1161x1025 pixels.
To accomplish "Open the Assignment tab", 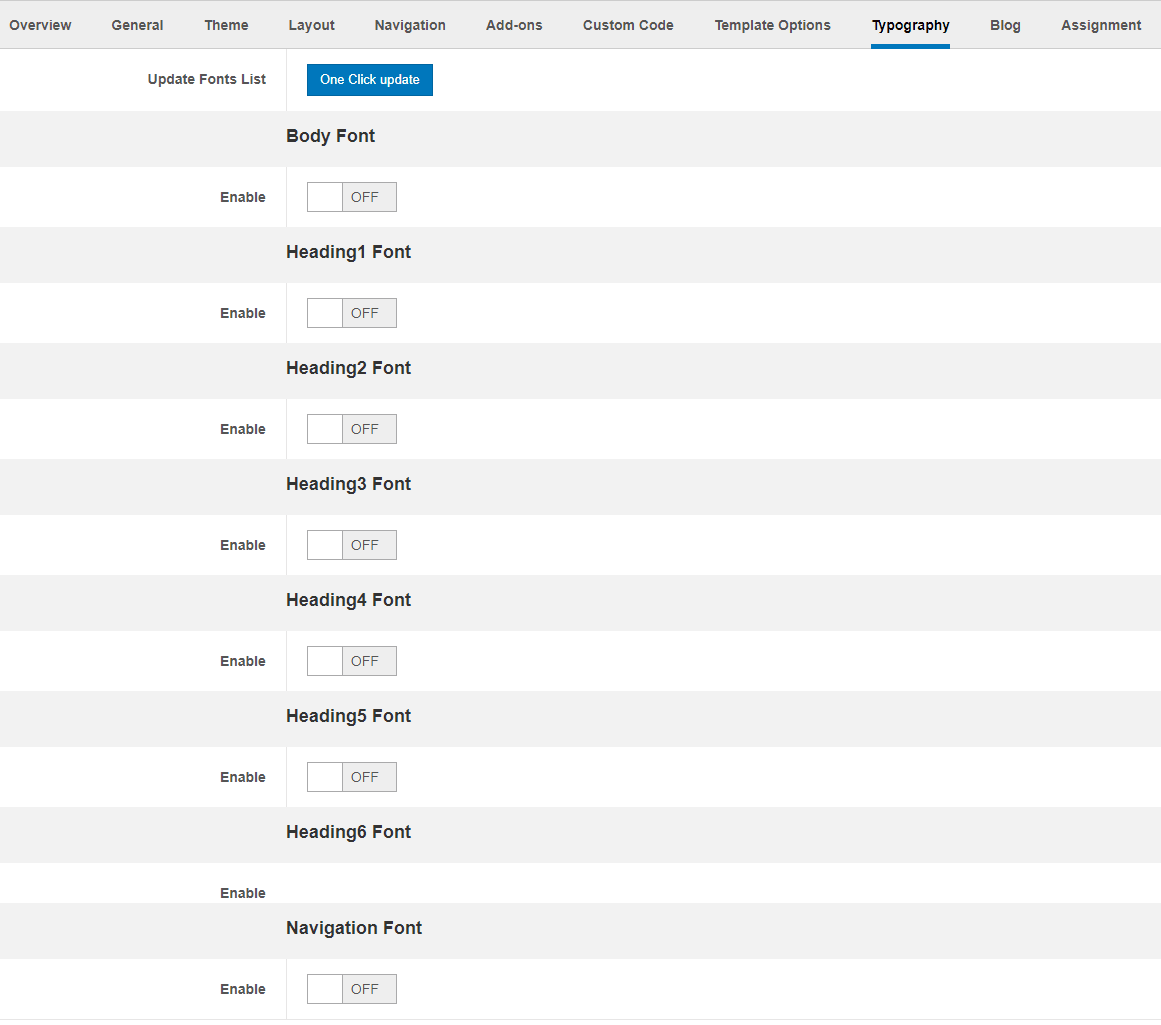I will coord(1101,25).
